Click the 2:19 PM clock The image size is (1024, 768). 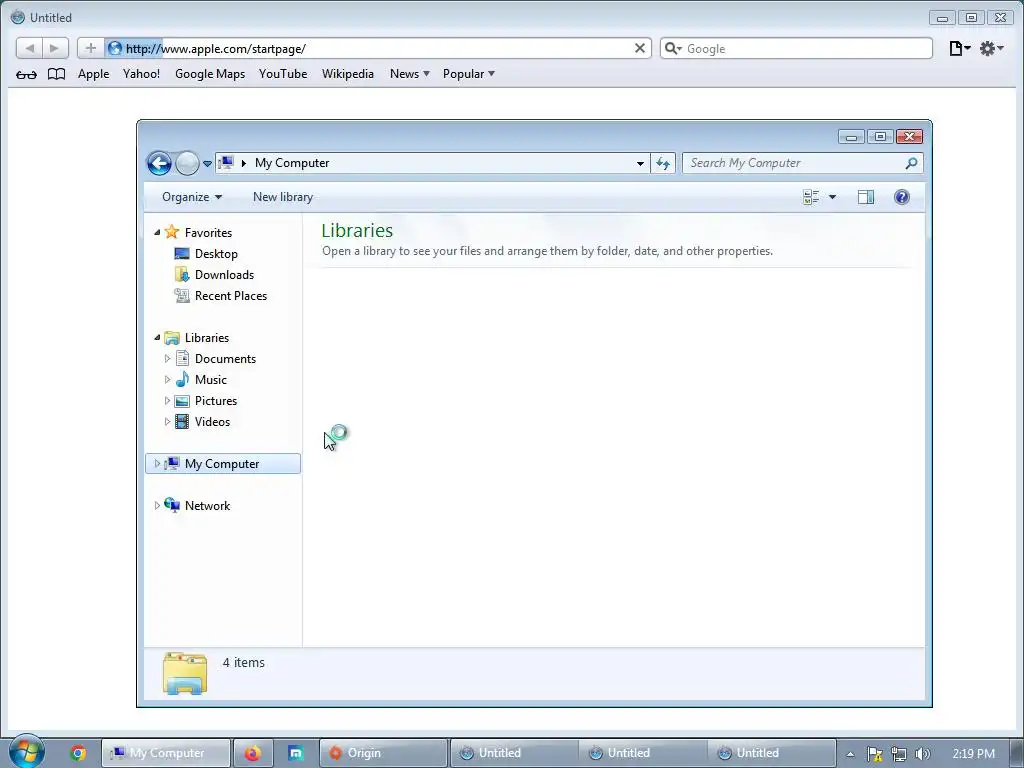point(973,754)
